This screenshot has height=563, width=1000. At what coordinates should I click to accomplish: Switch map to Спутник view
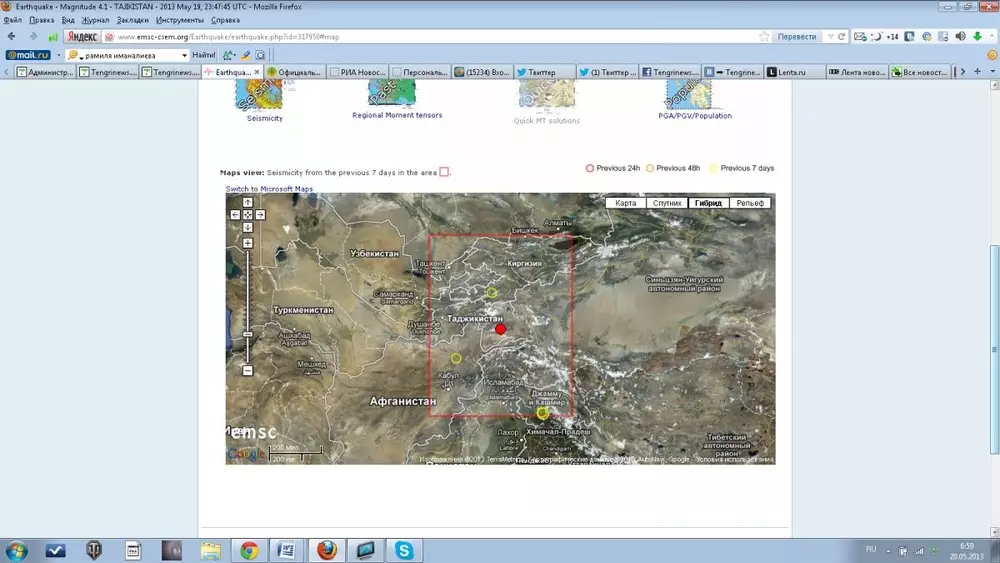point(667,203)
